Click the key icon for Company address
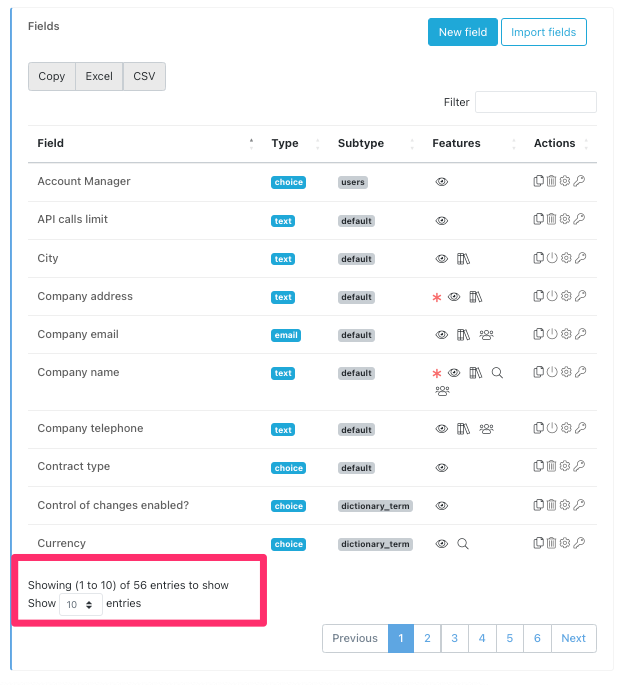 579,296
